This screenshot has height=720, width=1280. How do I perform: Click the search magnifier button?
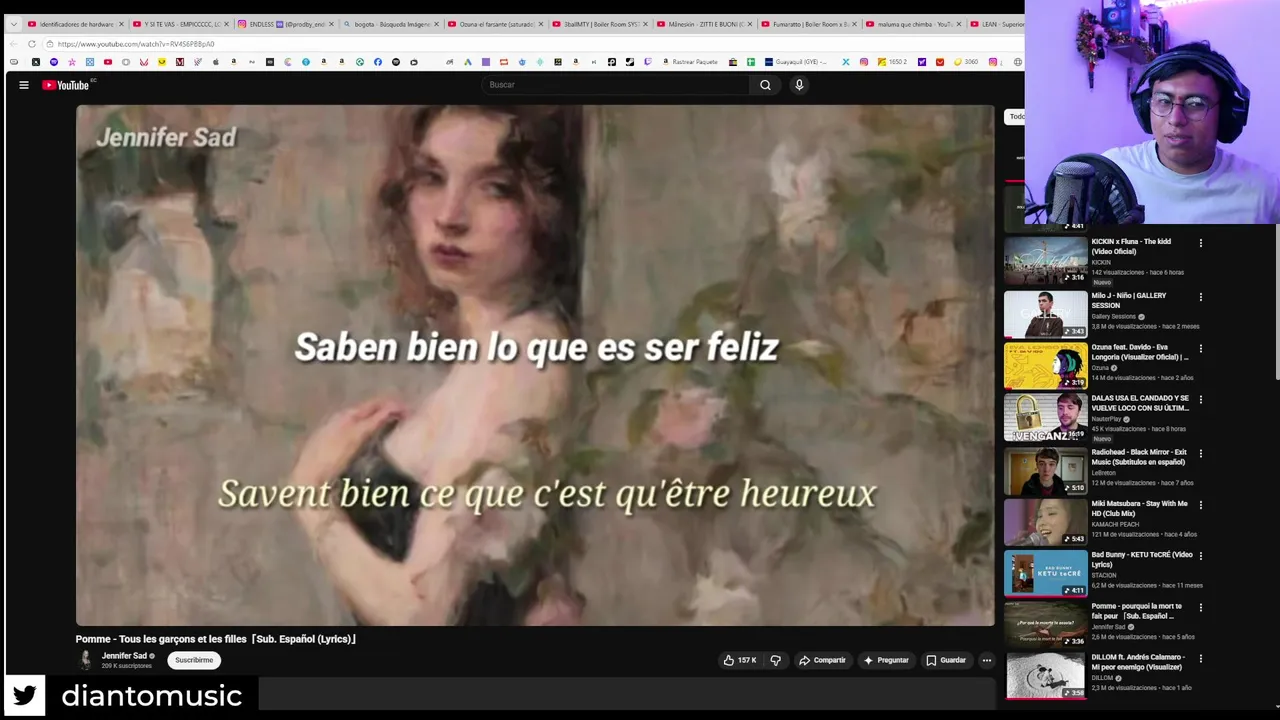tap(765, 85)
